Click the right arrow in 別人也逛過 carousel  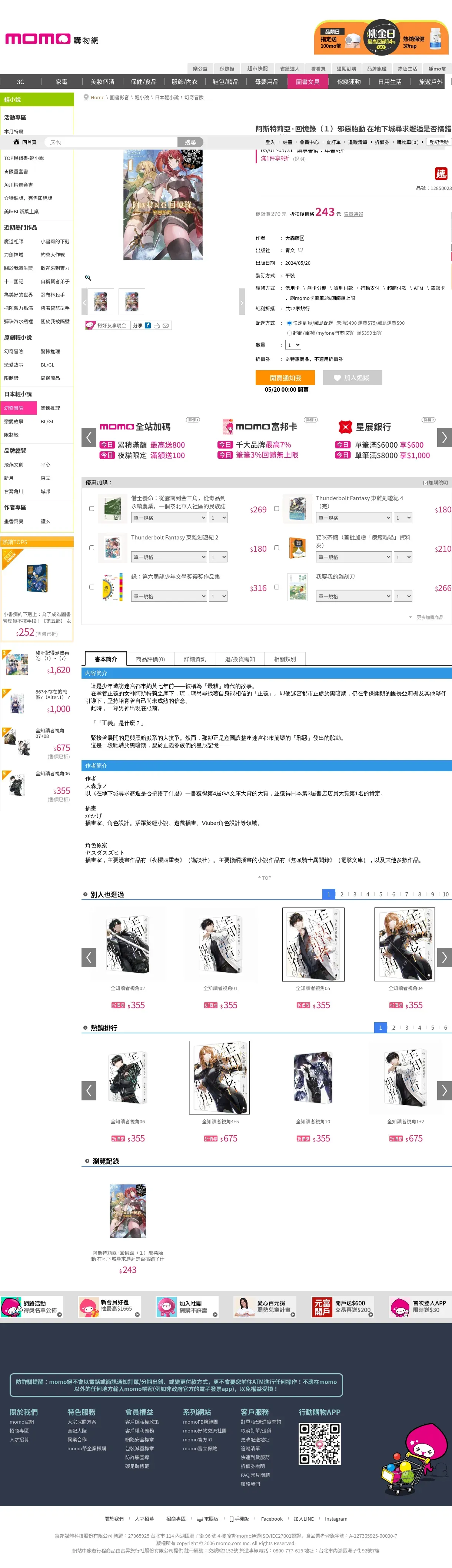[x=445, y=957]
